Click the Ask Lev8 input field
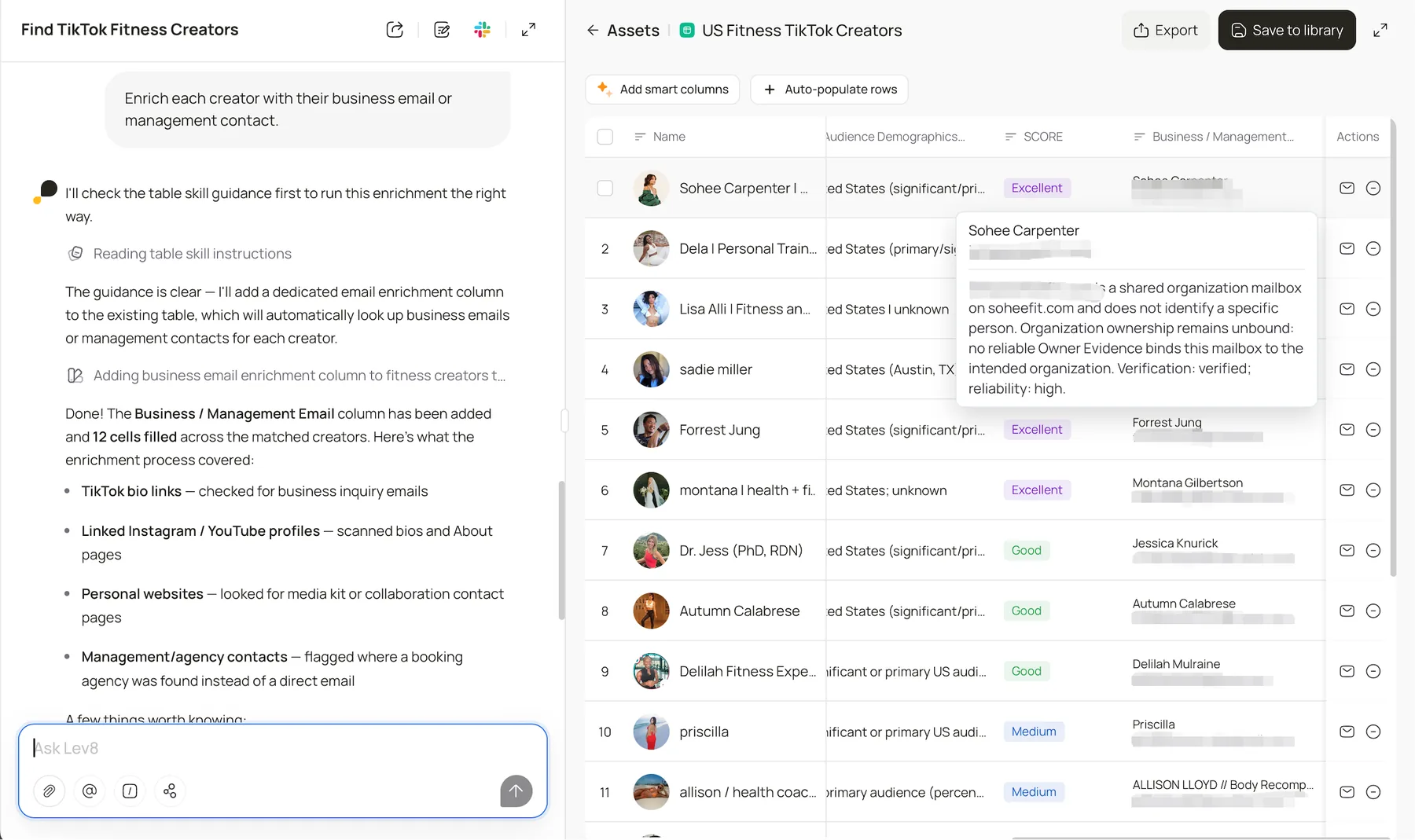This screenshot has width=1415, height=840. click(x=283, y=748)
